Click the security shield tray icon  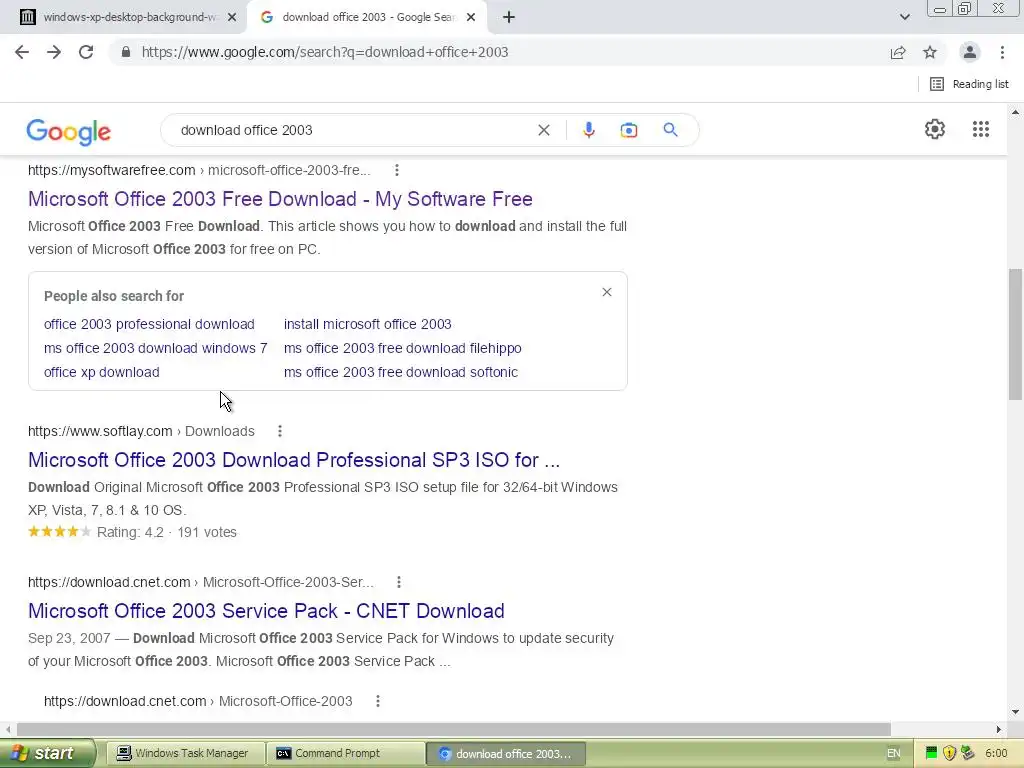point(949,753)
